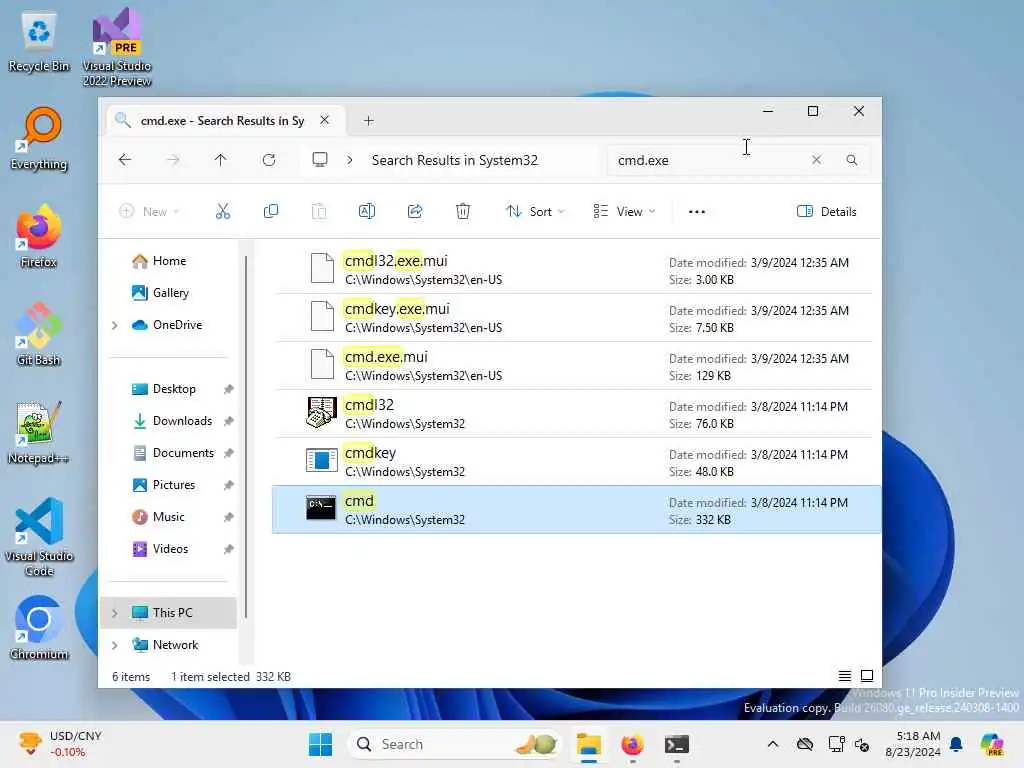Open the View dropdown menu
This screenshot has width=1024, height=768.
[x=624, y=211]
